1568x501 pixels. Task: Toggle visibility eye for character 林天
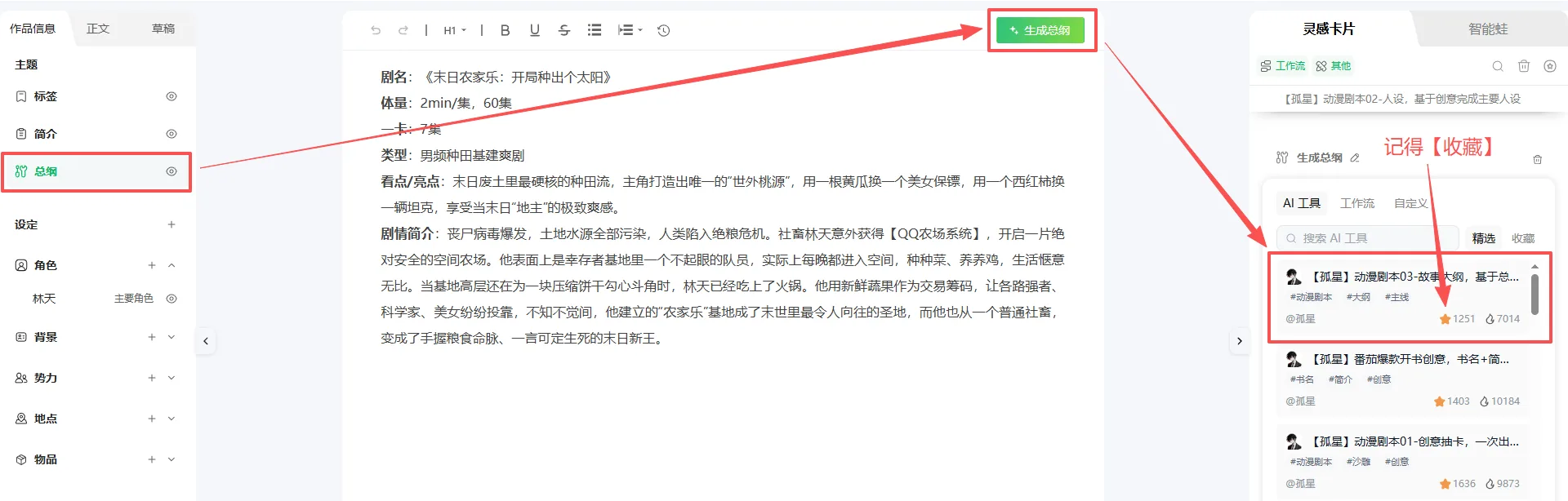[171, 299]
